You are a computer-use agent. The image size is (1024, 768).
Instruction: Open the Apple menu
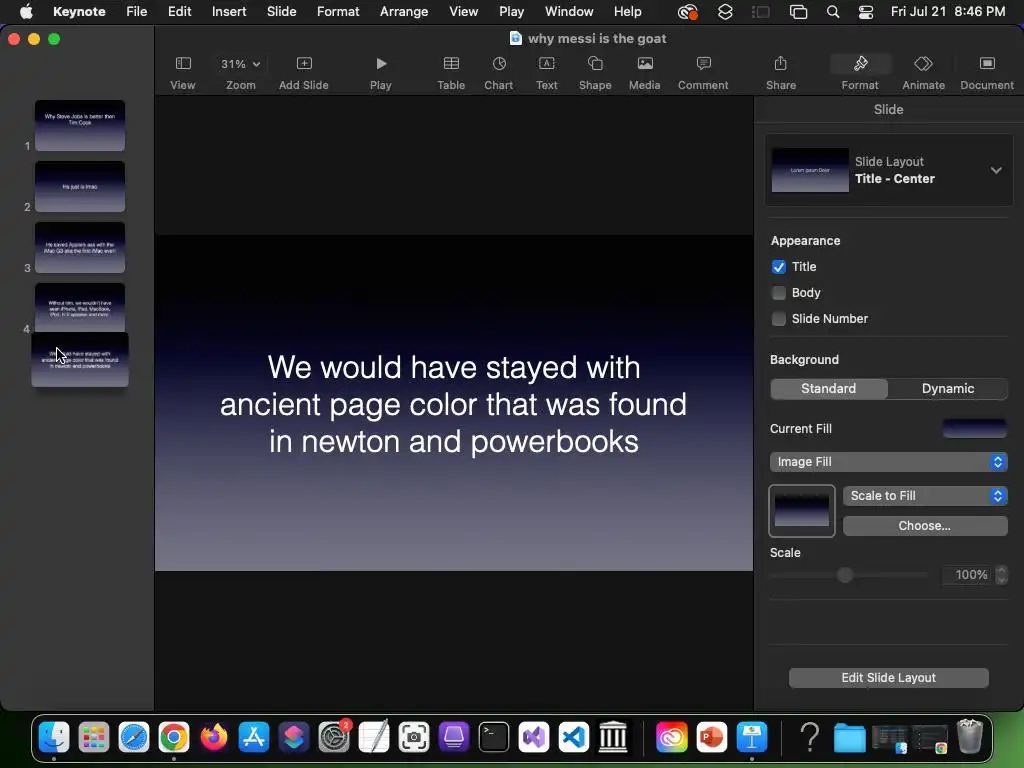26,12
